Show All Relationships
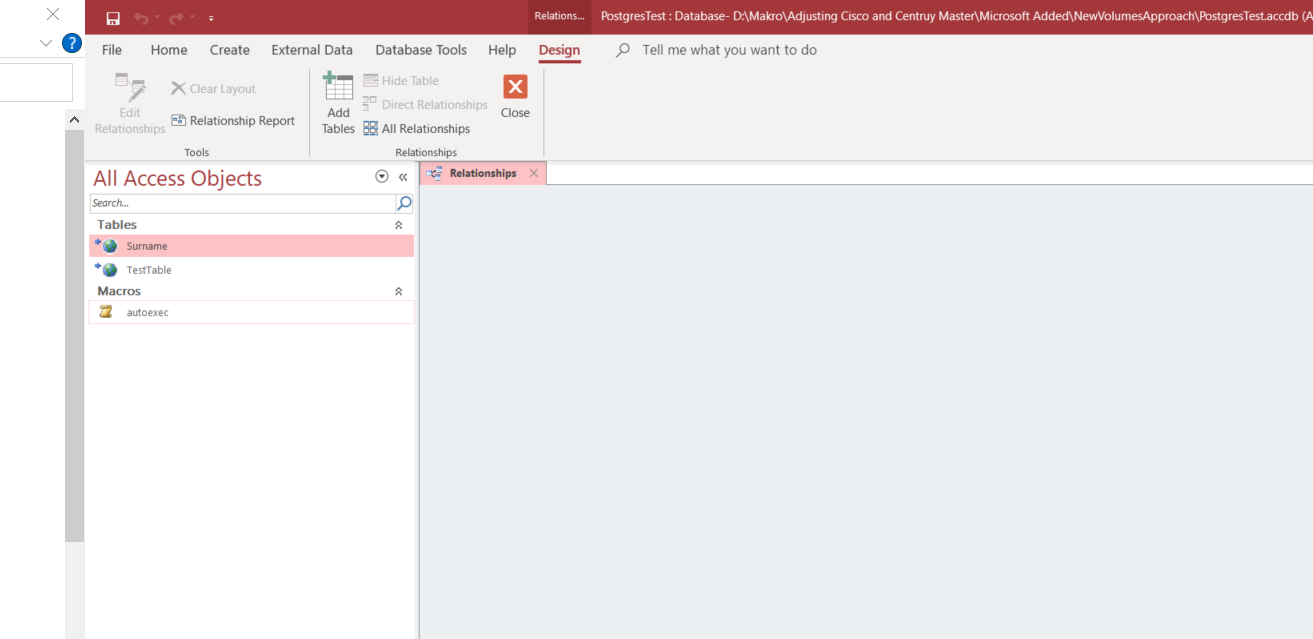Image resolution: width=1313 pixels, height=639 pixels. click(x=416, y=129)
